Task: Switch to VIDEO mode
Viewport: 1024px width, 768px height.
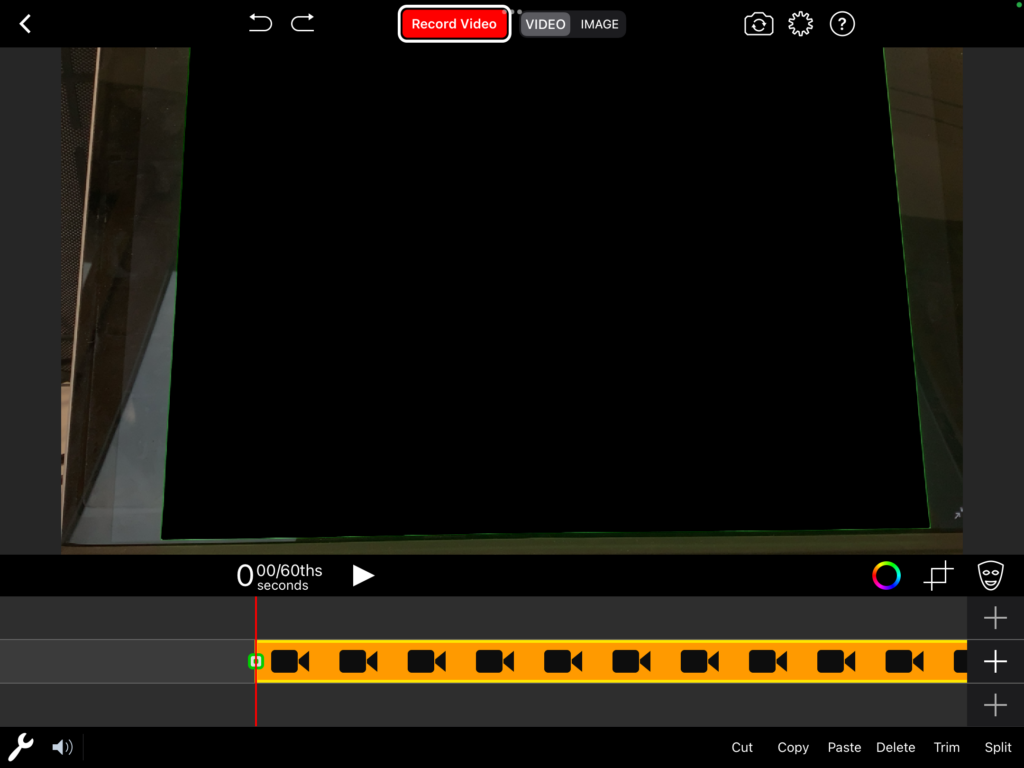Action: (546, 24)
